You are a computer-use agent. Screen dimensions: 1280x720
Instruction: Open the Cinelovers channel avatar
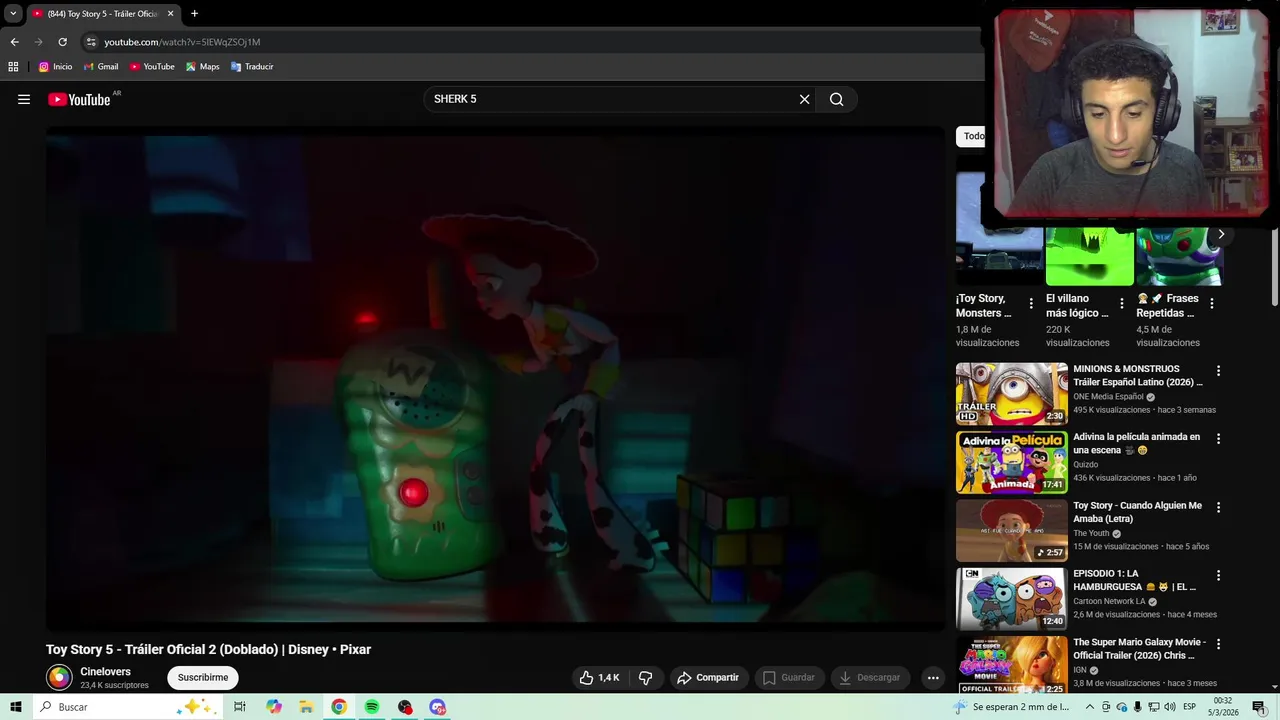click(60, 678)
